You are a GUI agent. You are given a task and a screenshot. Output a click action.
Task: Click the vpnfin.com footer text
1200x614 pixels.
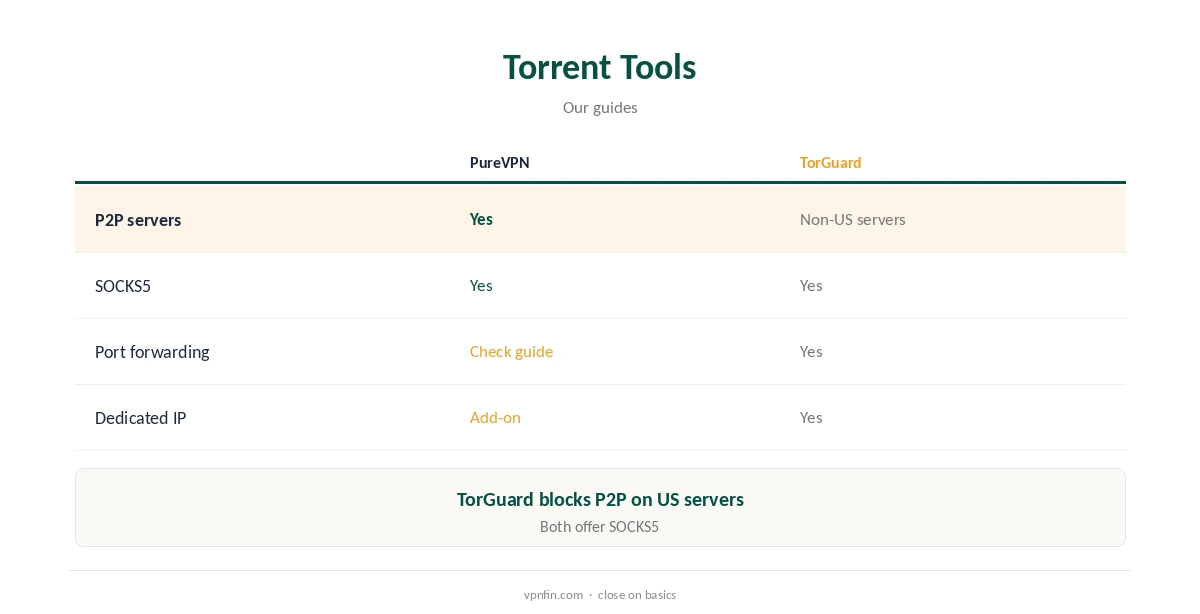click(x=553, y=594)
